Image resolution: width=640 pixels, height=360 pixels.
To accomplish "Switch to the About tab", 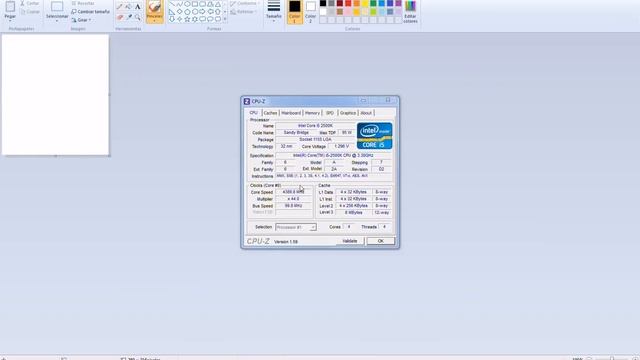I will (x=366, y=113).
